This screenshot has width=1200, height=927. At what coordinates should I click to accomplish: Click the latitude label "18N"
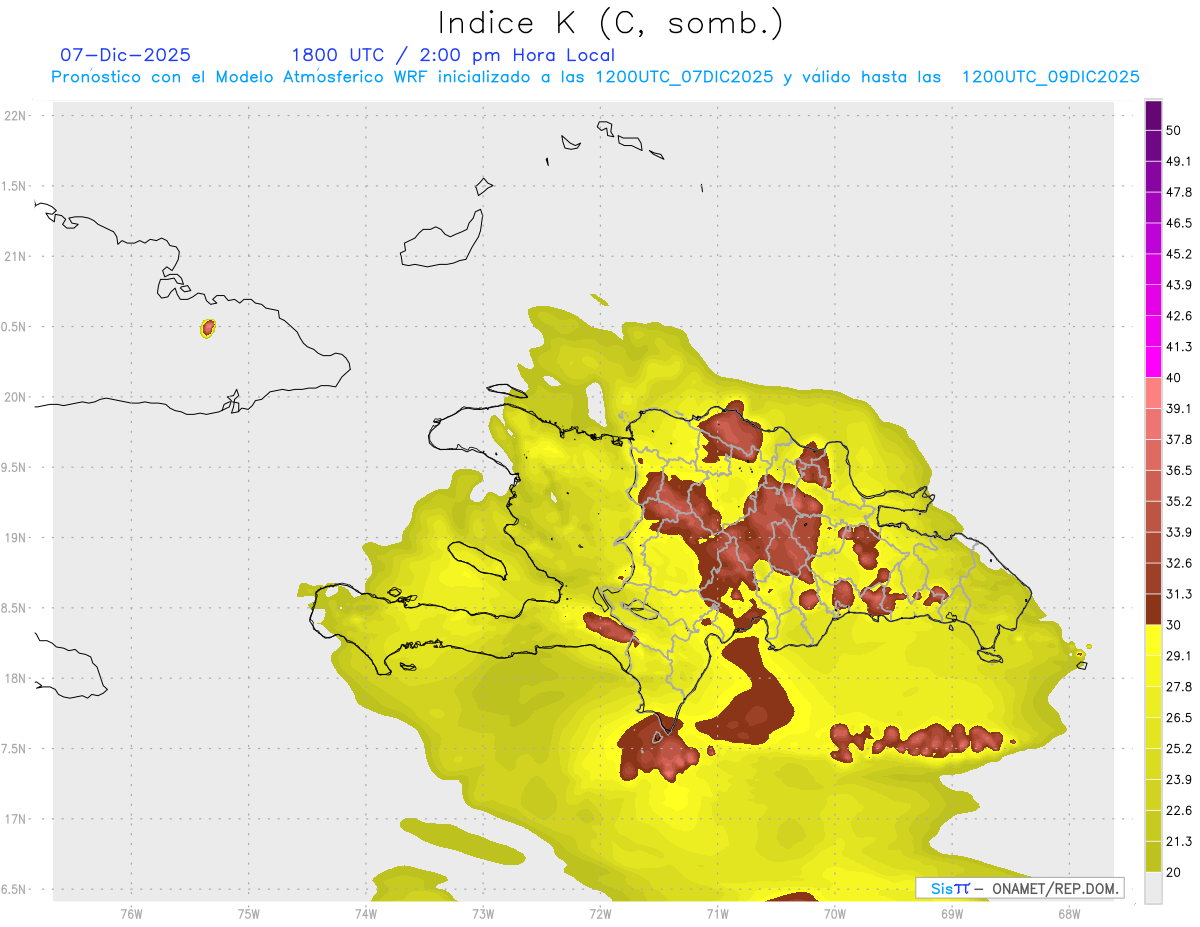[x=17, y=679]
